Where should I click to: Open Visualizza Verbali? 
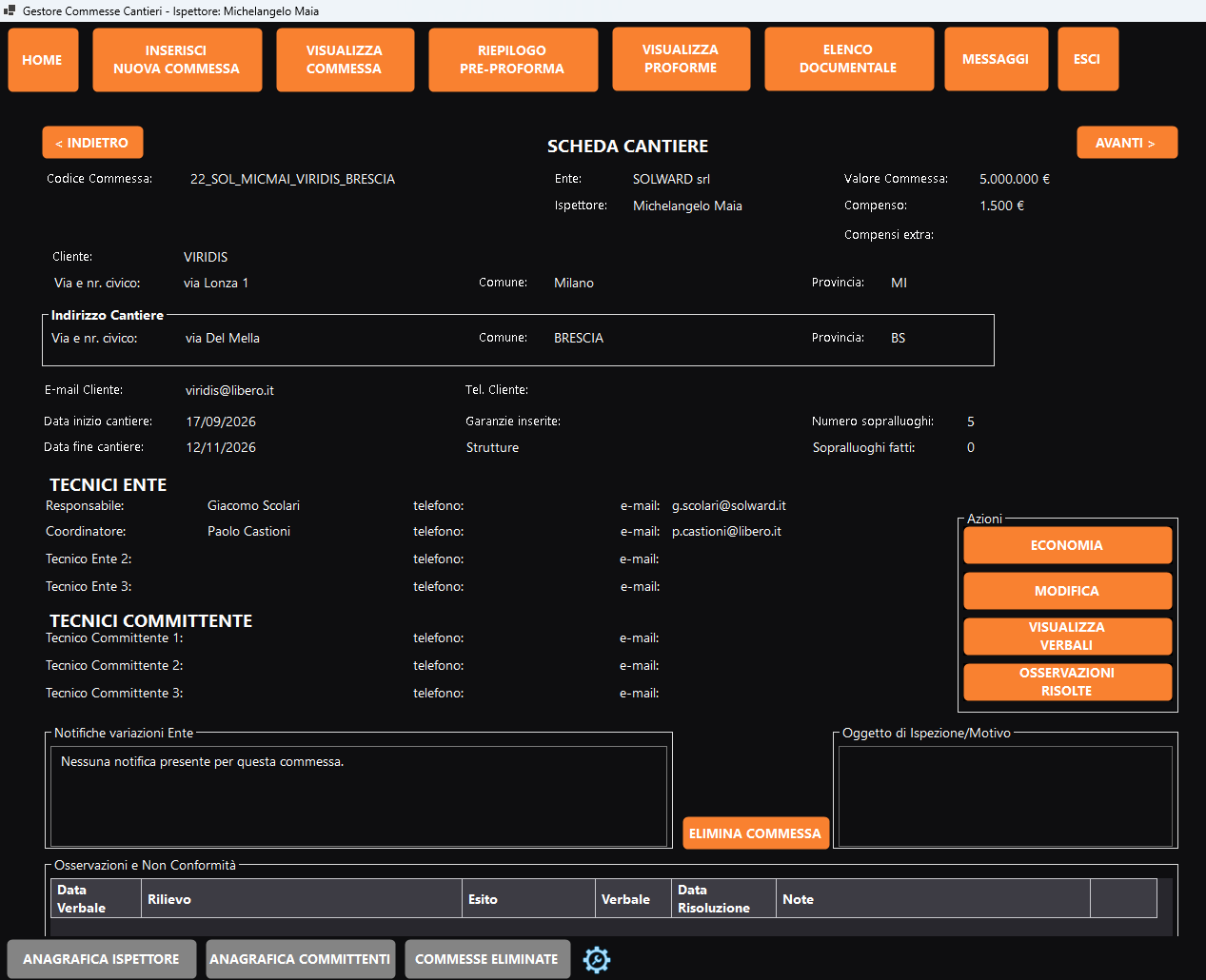click(x=1067, y=637)
